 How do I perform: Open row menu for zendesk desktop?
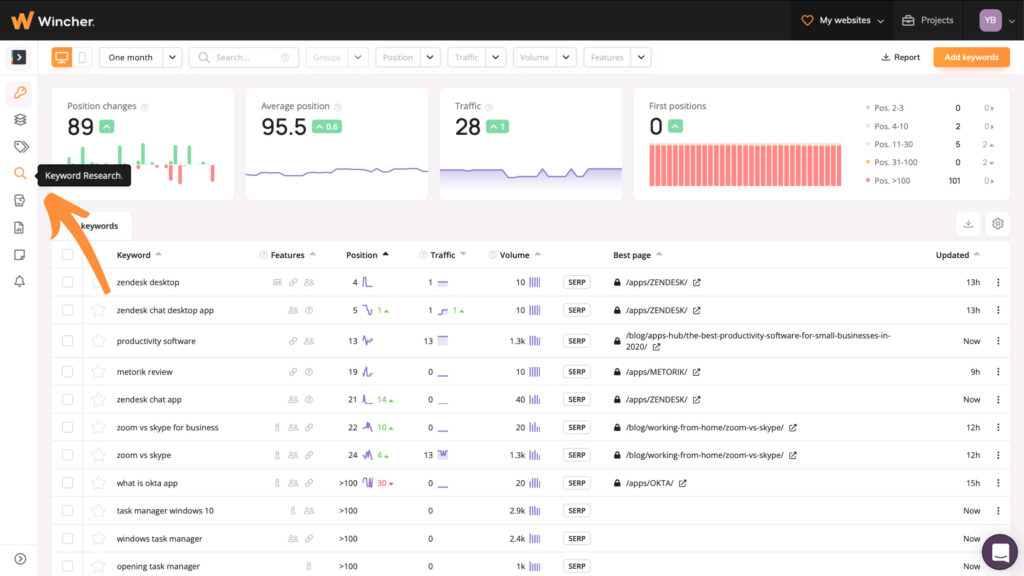point(998,282)
